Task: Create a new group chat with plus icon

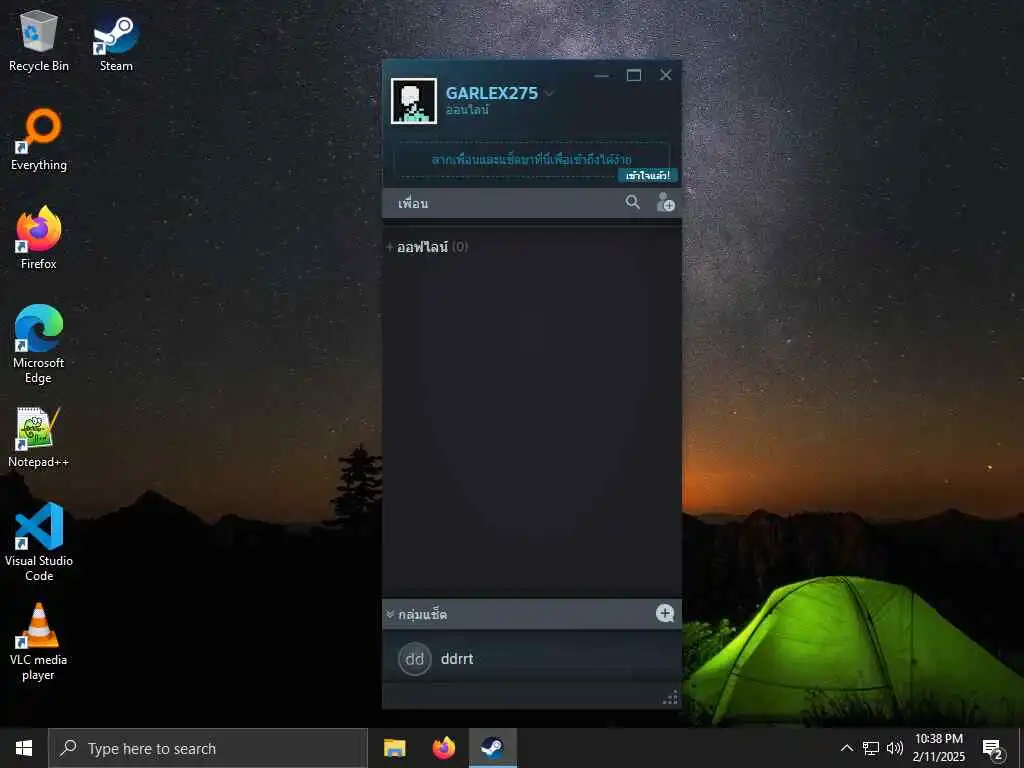Action: click(x=665, y=613)
